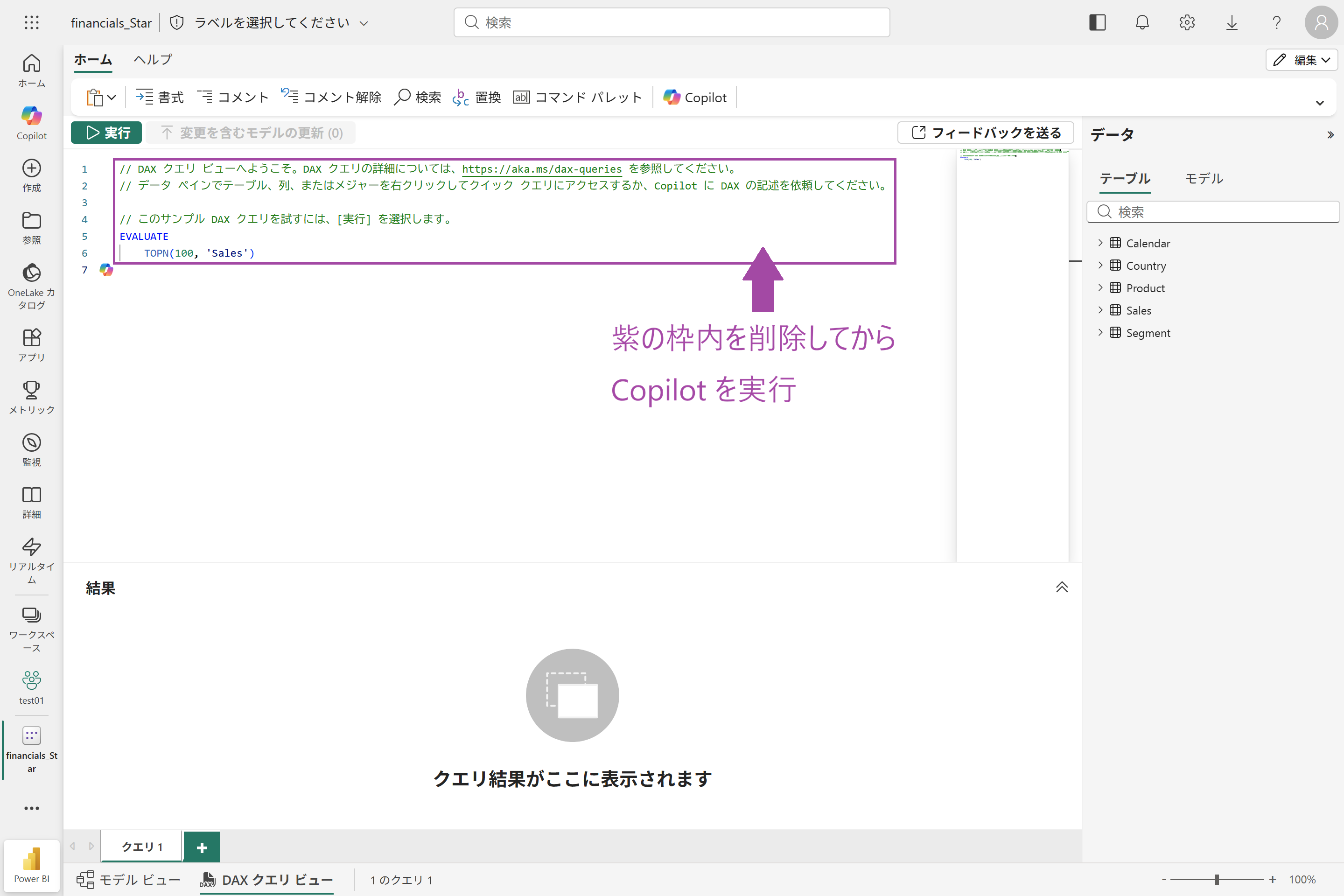
Task: Open the paste options dropdown arrow
Action: coord(112,98)
